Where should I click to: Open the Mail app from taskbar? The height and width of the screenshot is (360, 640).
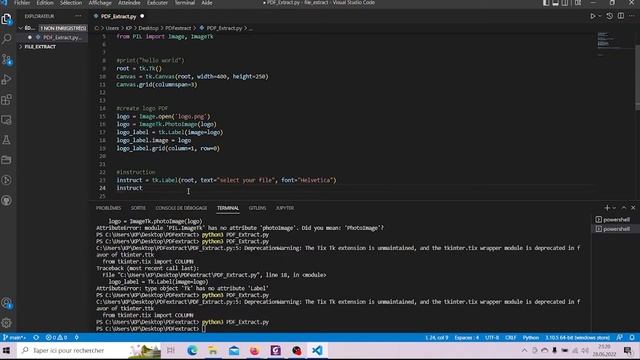coord(234,350)
